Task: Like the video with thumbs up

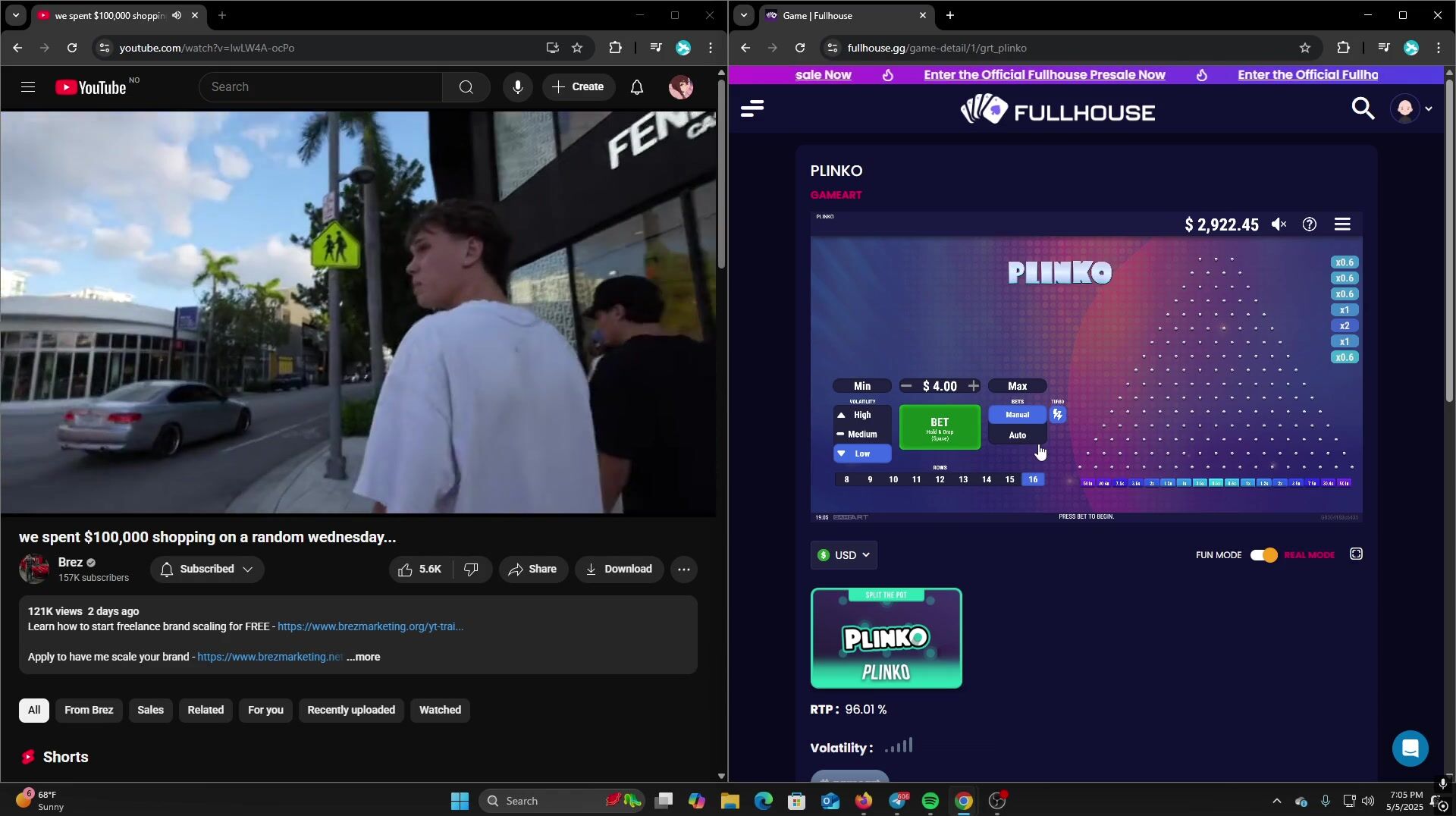Action: pyautogui.click(x=419, y=570)
